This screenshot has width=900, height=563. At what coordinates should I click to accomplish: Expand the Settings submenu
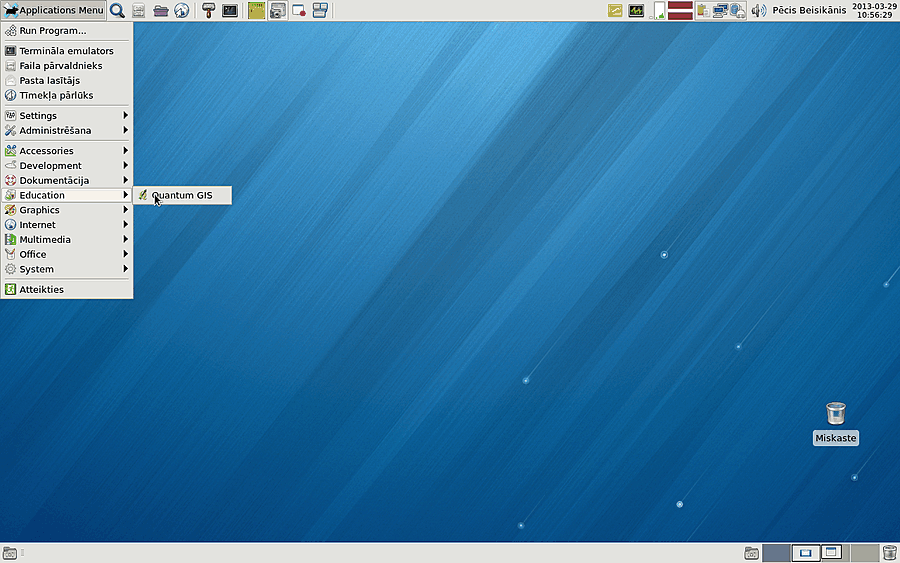pos(67,115)
